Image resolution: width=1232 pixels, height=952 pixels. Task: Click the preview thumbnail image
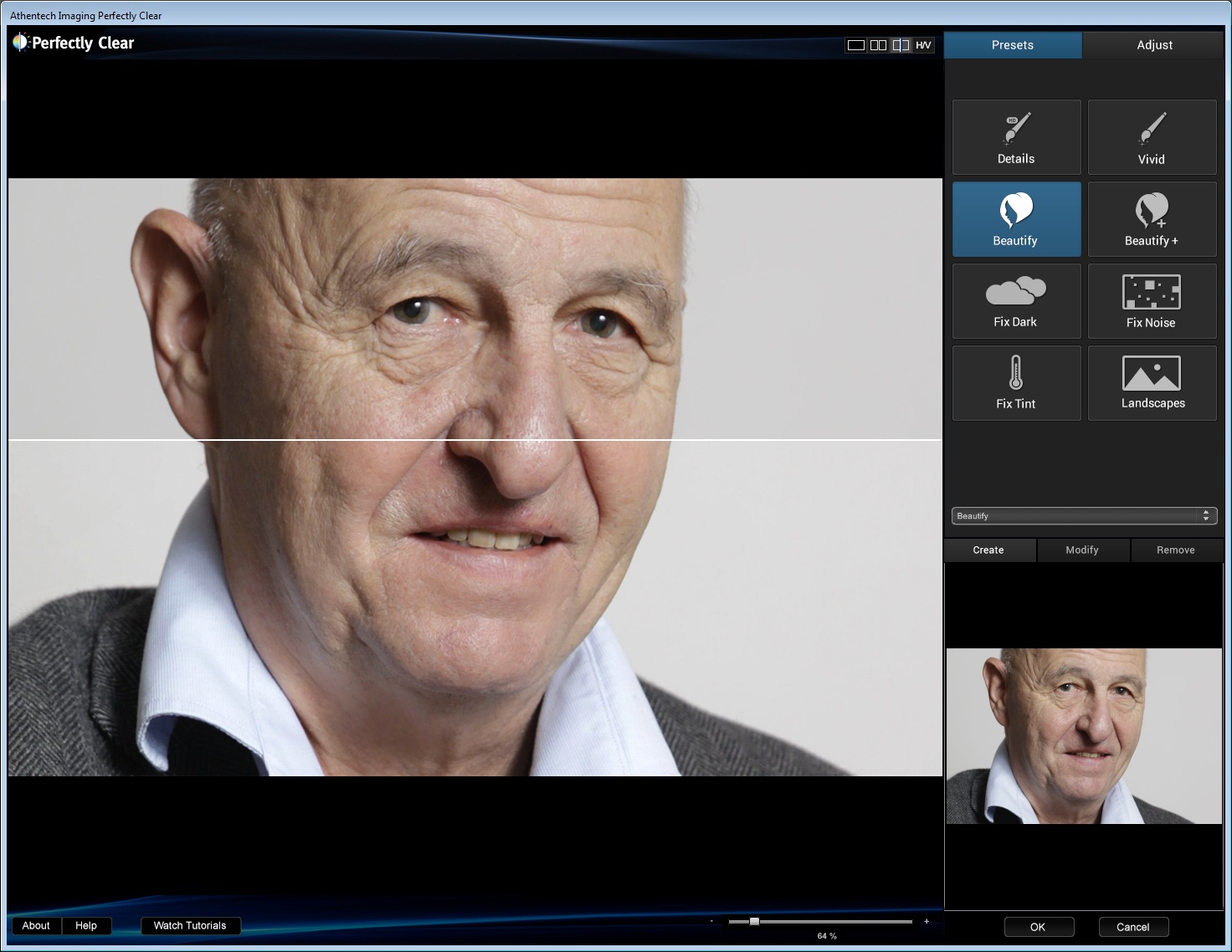1084,736
